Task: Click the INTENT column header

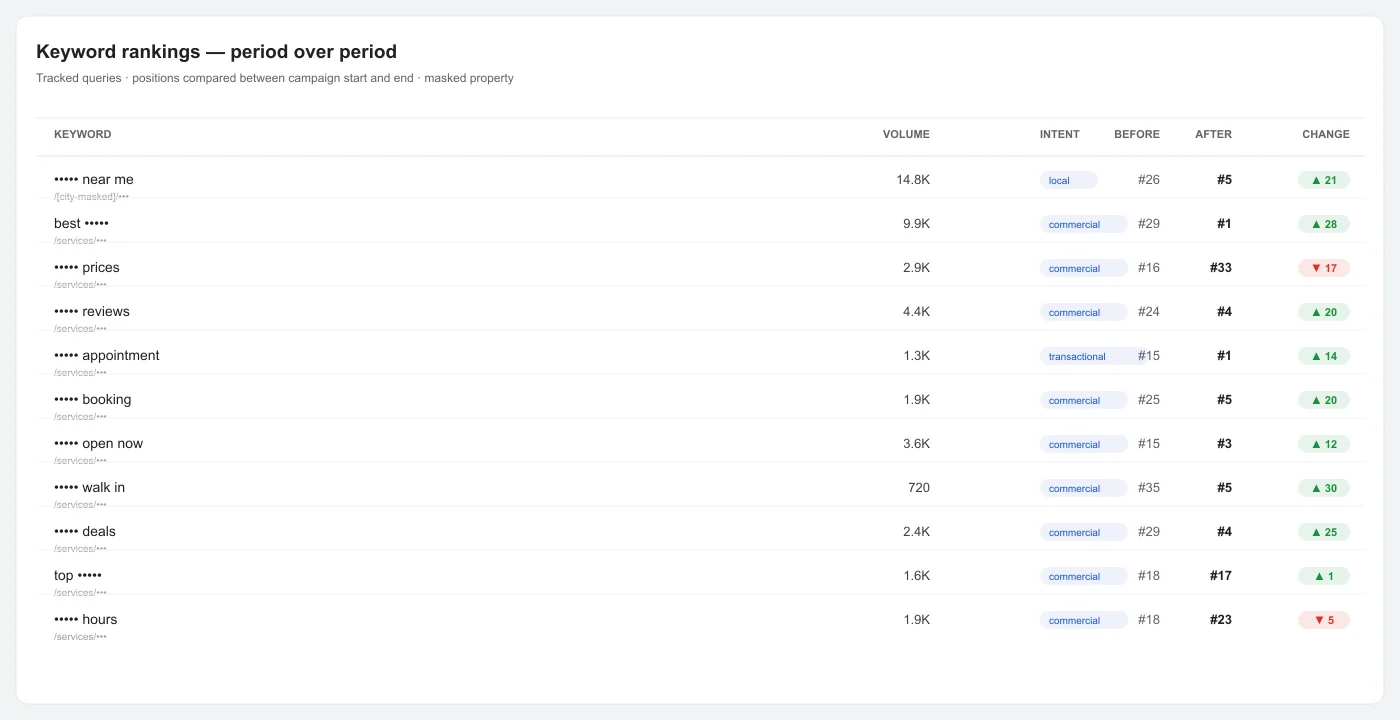Action: (1060, 134)
